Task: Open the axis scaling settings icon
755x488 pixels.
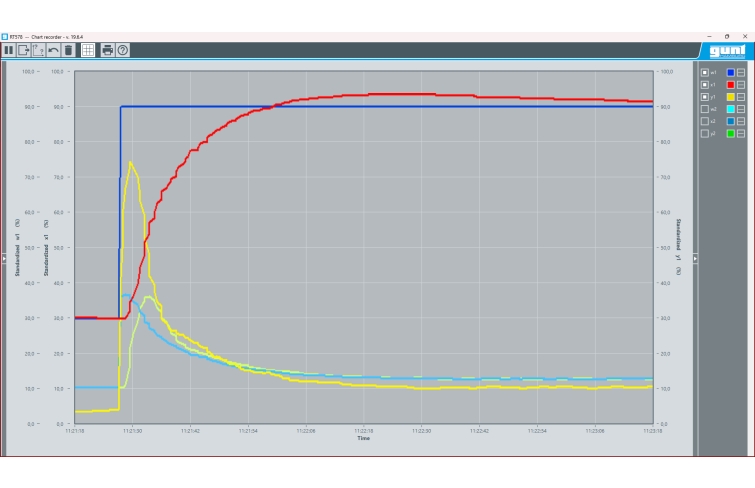Action: click(x=39, y=49)
